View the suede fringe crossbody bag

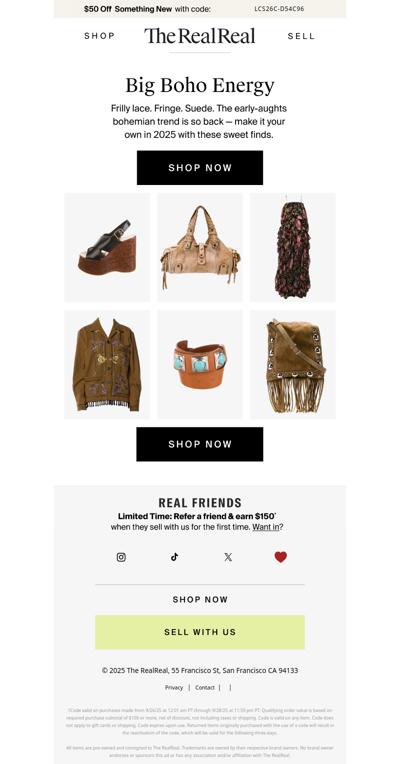pos(293,364)
